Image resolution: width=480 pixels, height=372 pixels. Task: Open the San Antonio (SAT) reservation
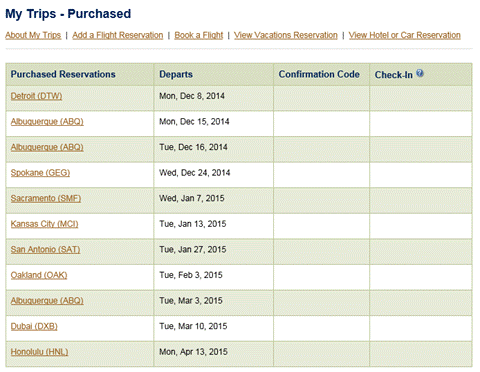45,250
